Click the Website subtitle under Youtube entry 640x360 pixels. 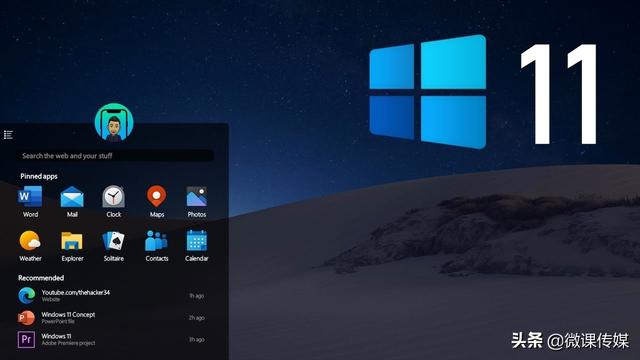coord(51,300)
